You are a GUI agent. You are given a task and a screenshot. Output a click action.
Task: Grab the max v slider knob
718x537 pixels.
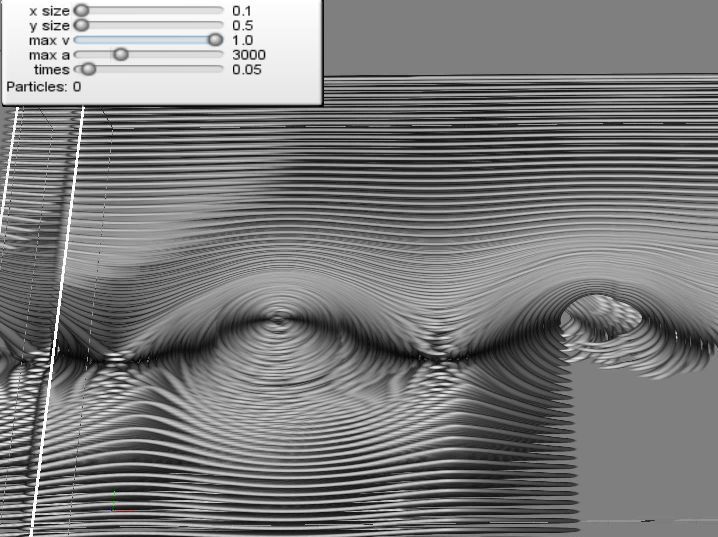(x=214, y=40)
